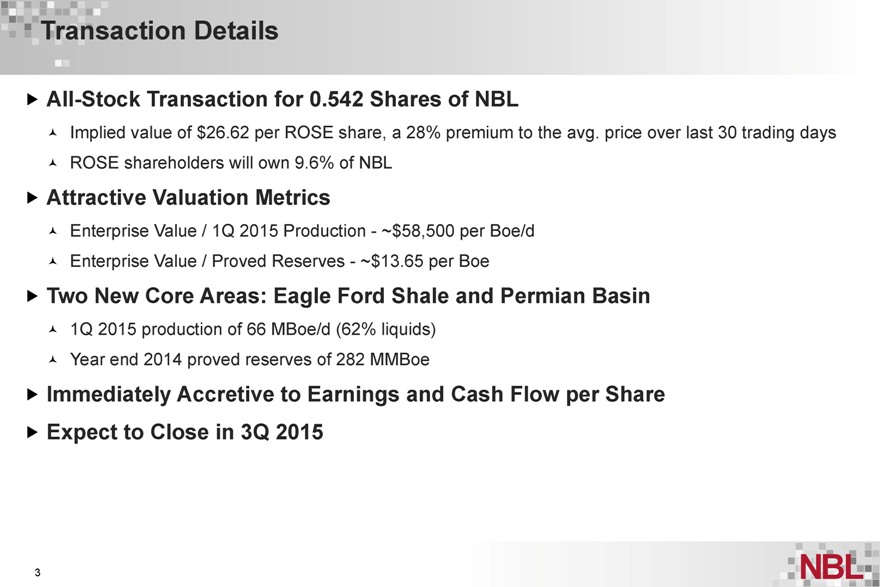Click the Transaction Details slide title
880x587 pixels.
(160, 32)
